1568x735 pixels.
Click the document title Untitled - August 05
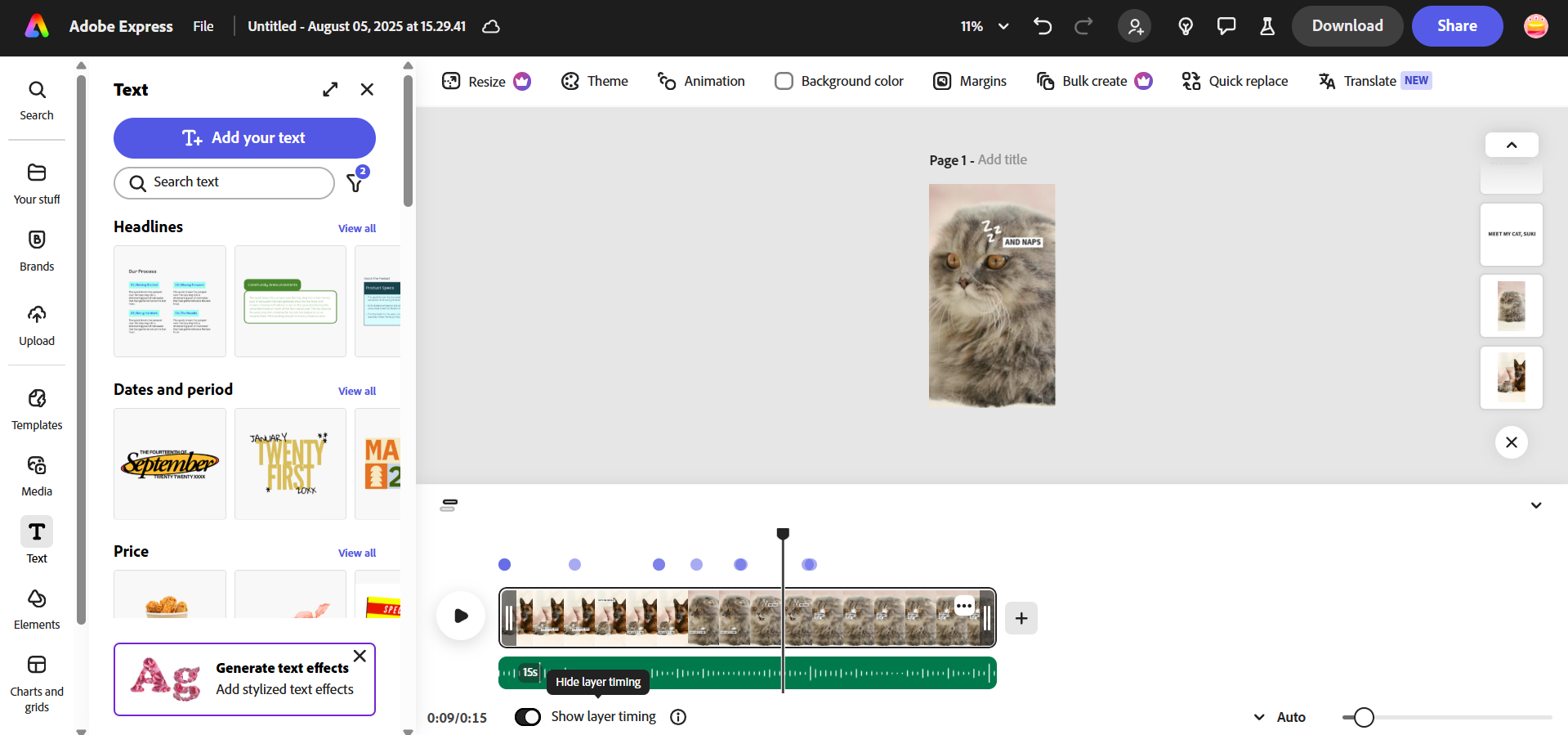[357, 26]
